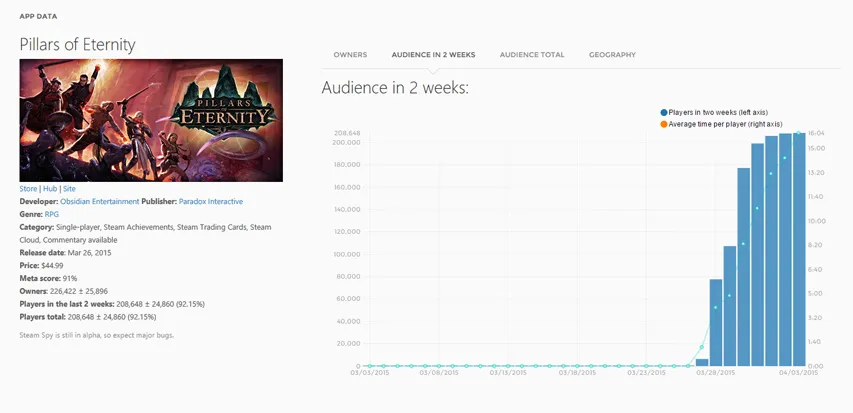Click the Meta score 91% text
This screenshot has width=853, height=413.
point(48,278)
